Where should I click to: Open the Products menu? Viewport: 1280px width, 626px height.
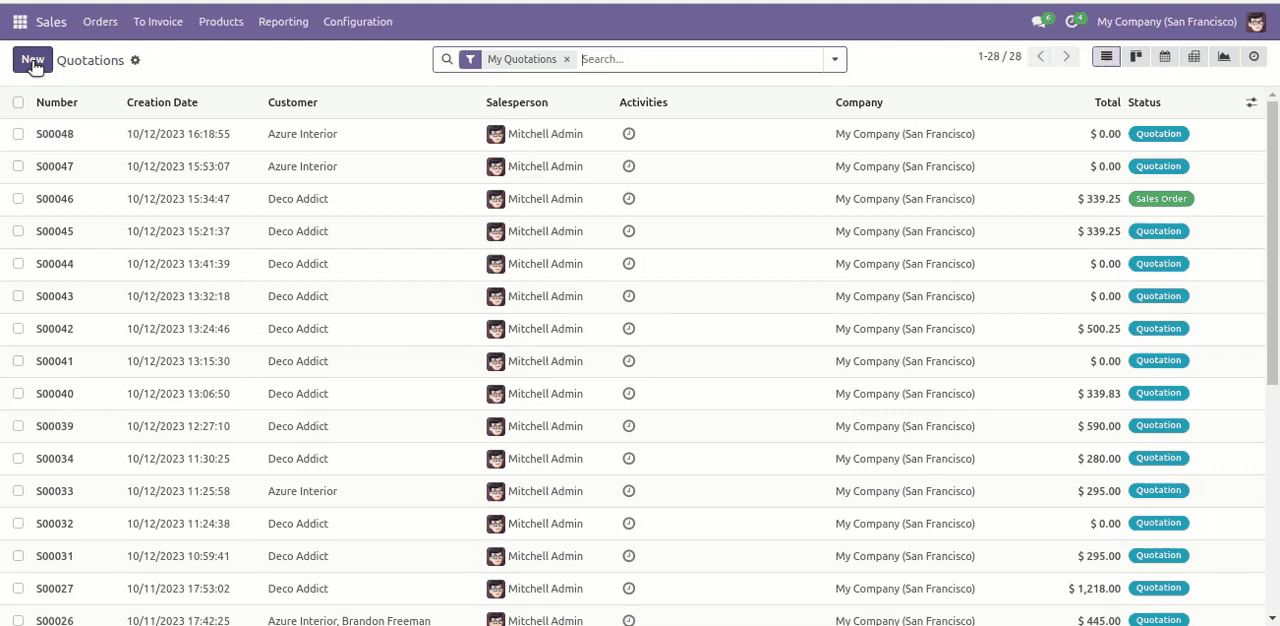(221, 21)
